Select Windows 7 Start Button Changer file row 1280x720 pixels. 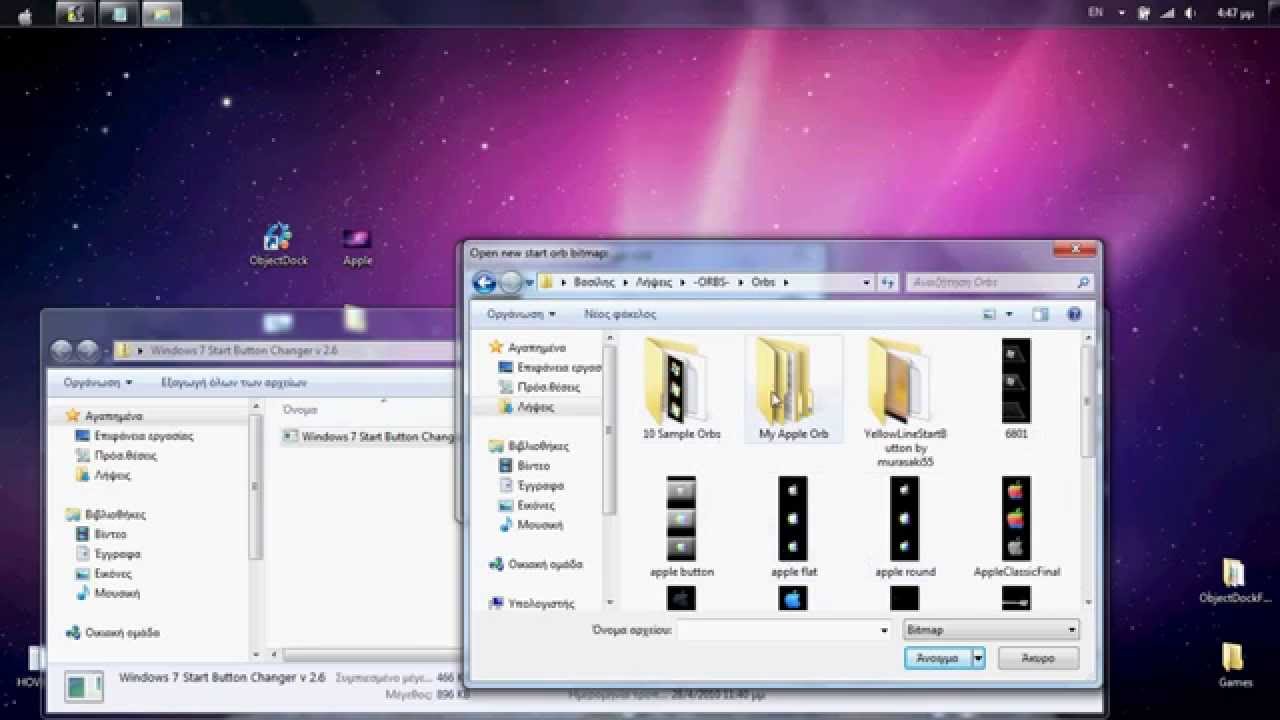(369, 437)
